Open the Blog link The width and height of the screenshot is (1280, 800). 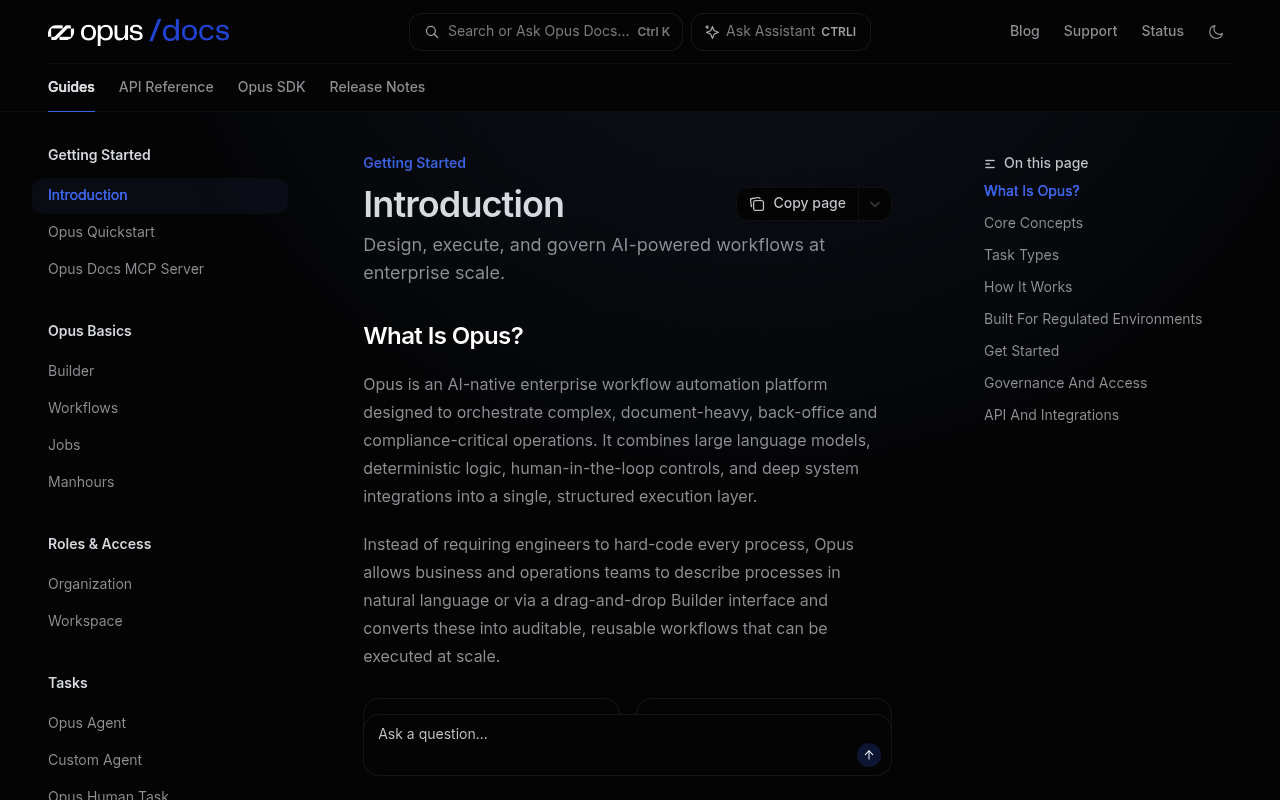coord(1025,31)
